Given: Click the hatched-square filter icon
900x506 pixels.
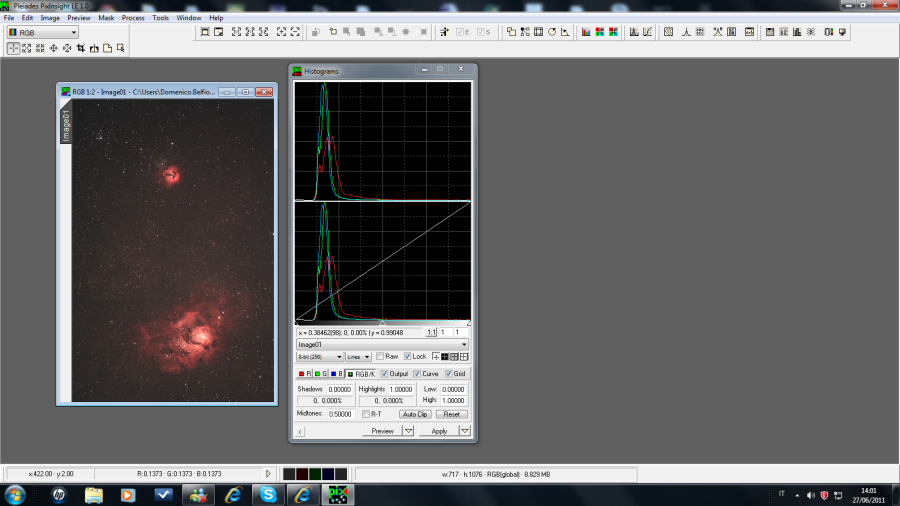Looking at the screenshot, I should pyautogui.click(x=668, y=32).
